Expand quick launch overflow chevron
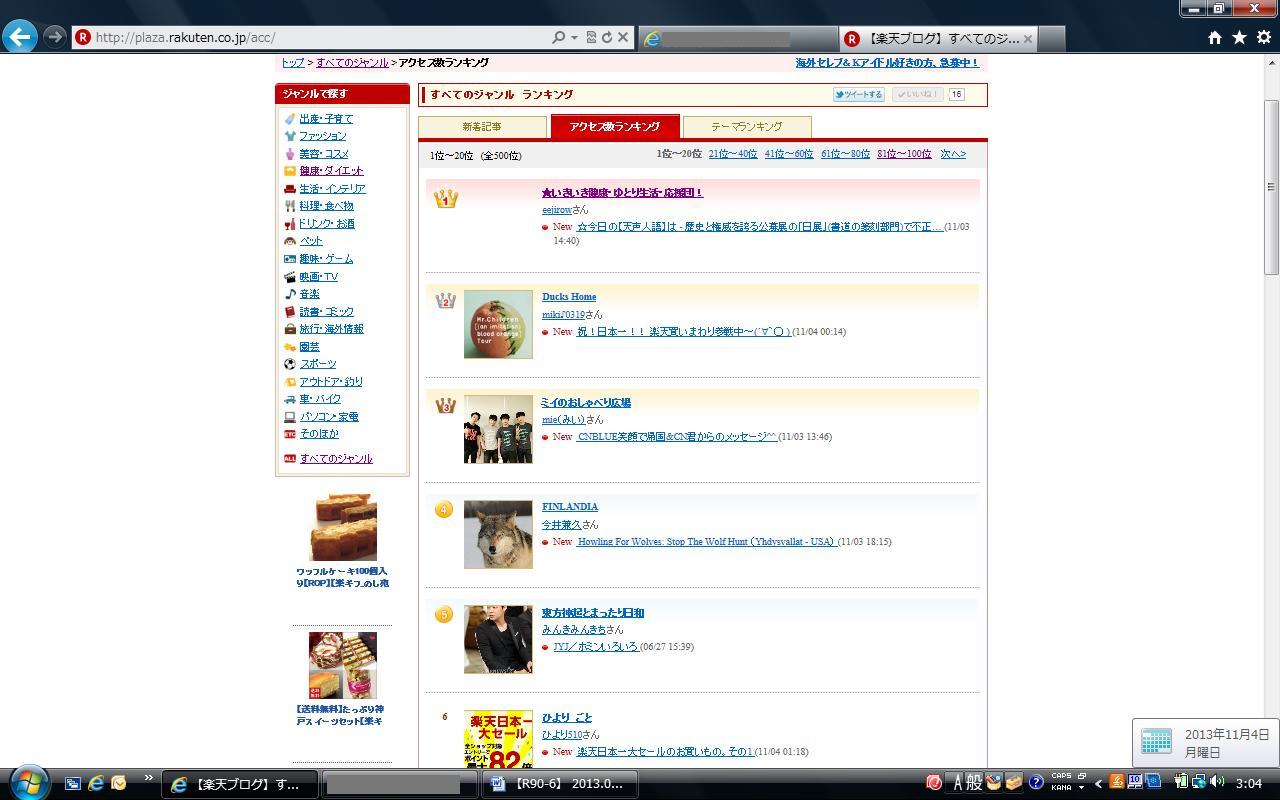The width and height of the screenshot is (1280, 800). 148,778
